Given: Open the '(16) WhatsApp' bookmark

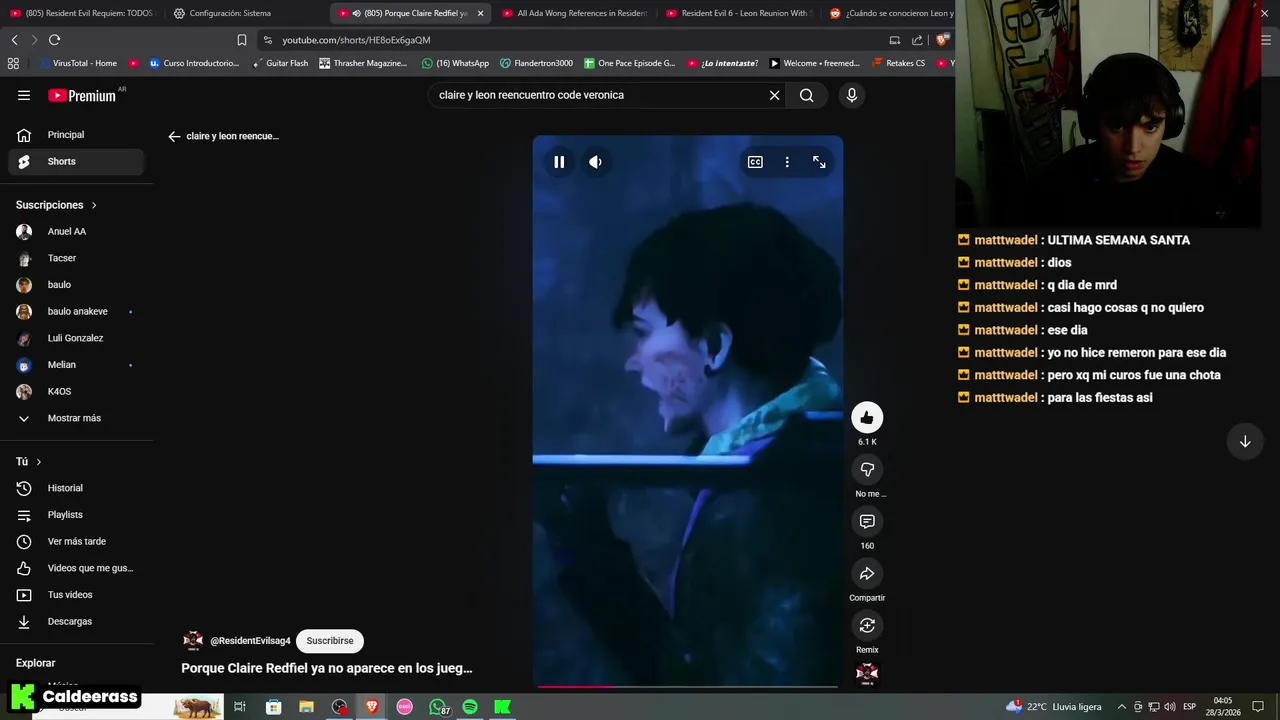Looking at the screenshot, I should pos(455,63).
